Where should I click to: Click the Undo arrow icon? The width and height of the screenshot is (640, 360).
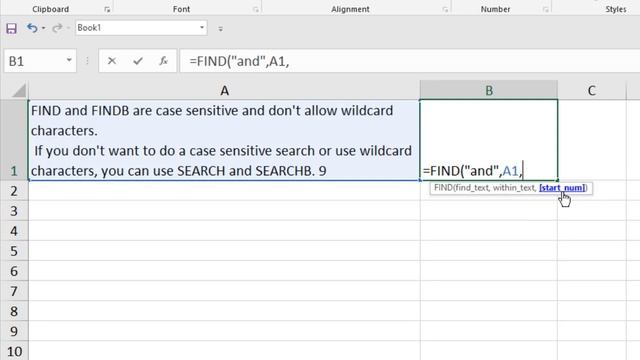32,28
